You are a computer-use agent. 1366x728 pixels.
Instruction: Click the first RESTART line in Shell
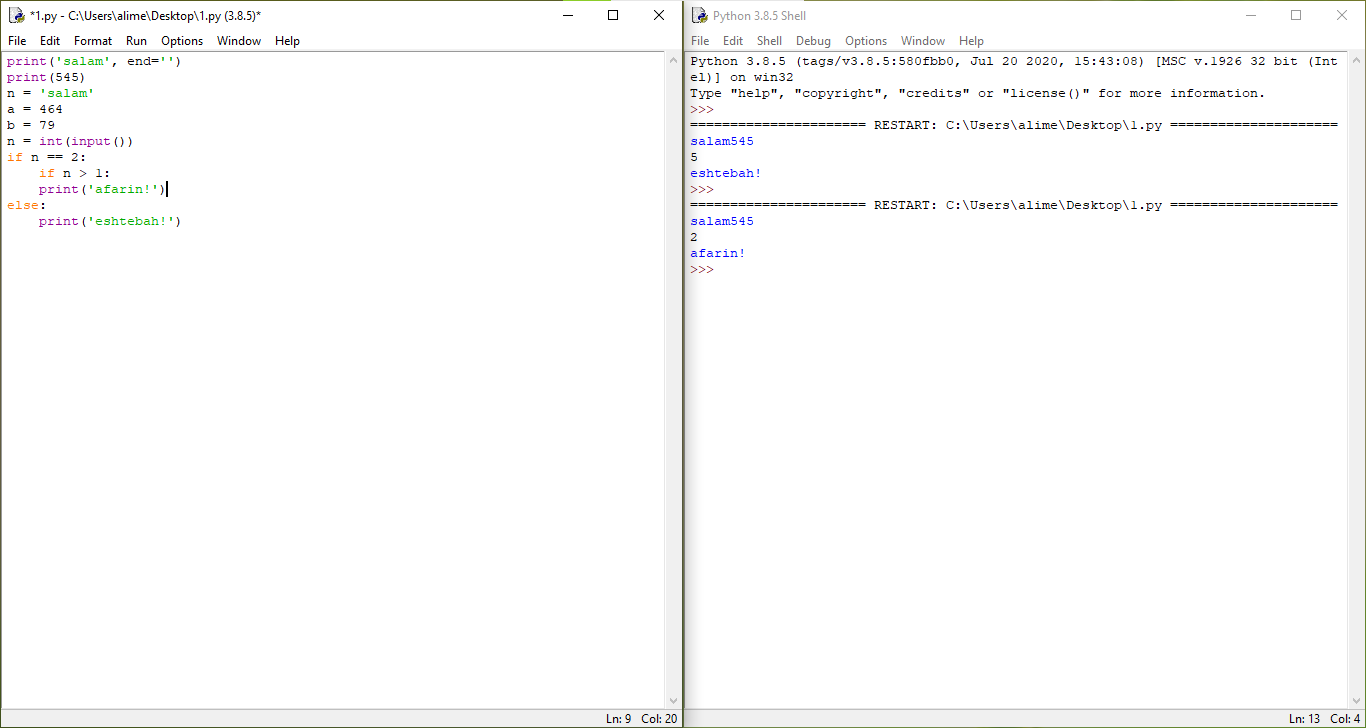click(x=1014, y=125)
